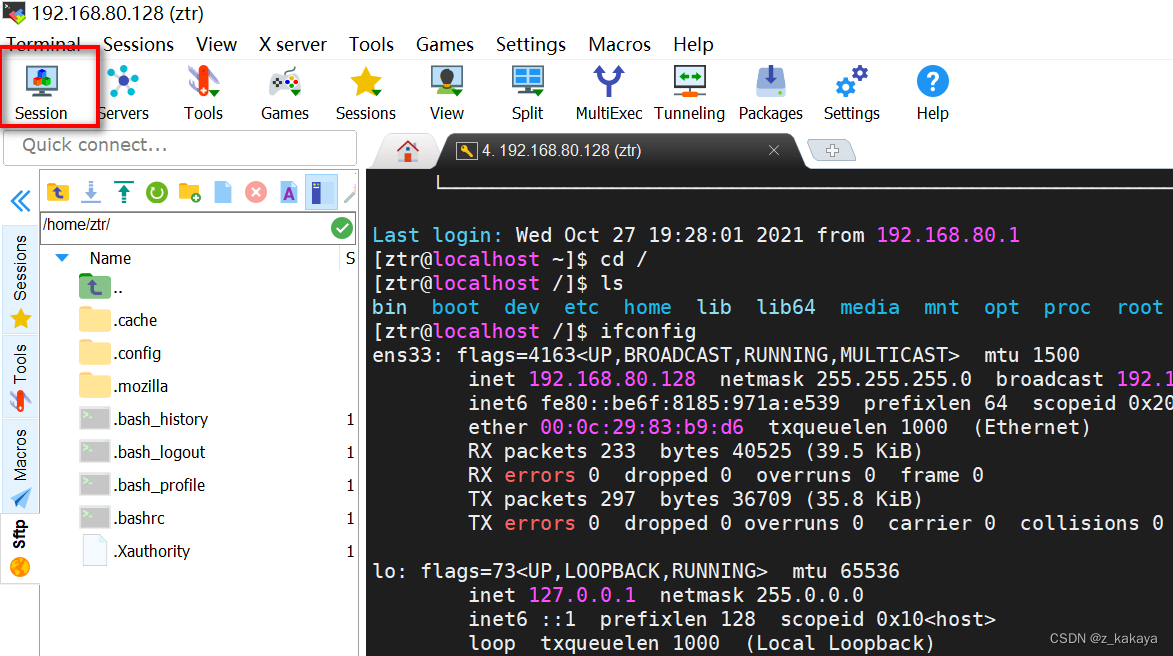Create a new remote folder
The image size is (1173, 656).
pyautogui.click(x=190, y=192)
